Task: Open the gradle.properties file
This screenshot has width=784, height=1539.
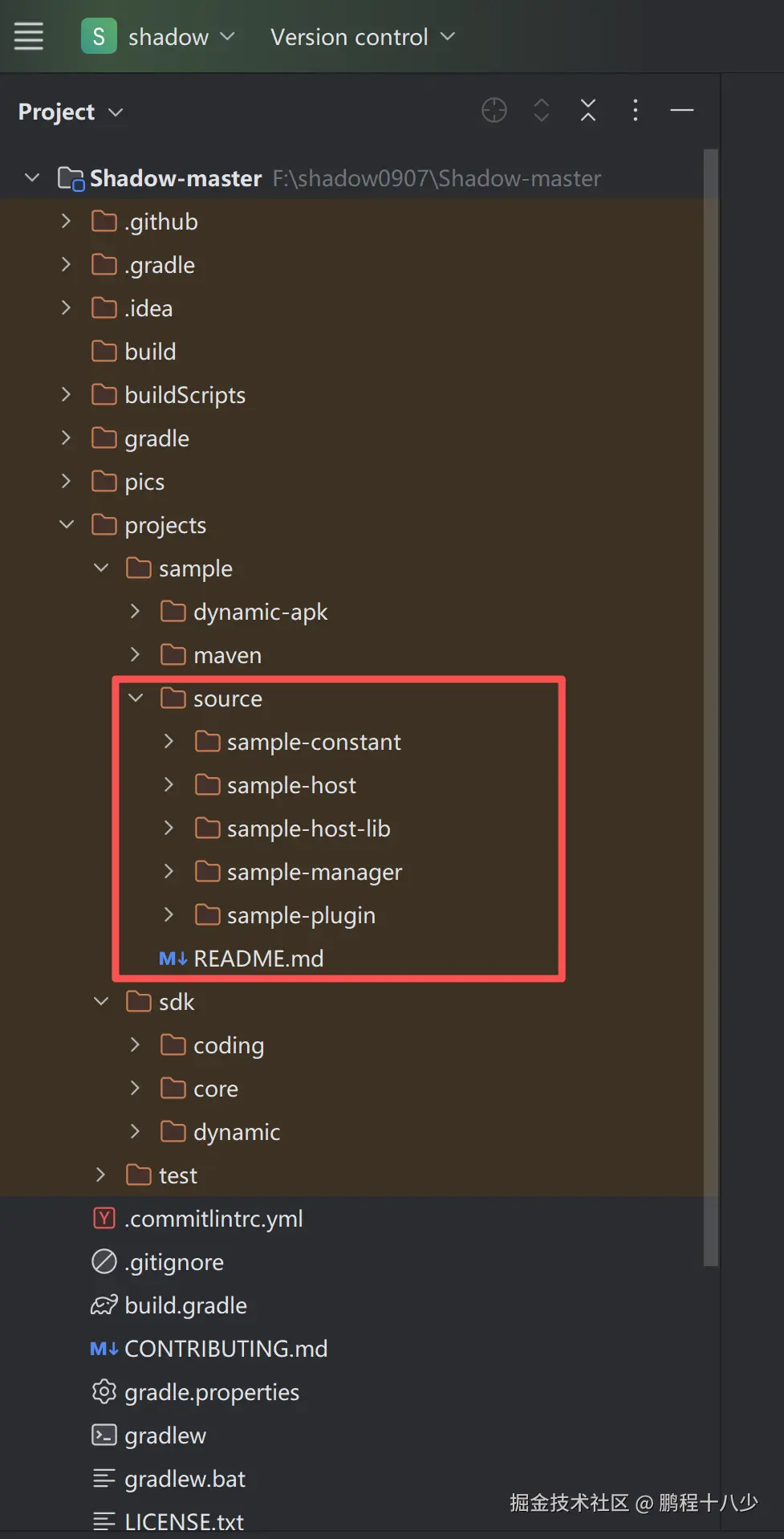Action: tap(212, 1392)
